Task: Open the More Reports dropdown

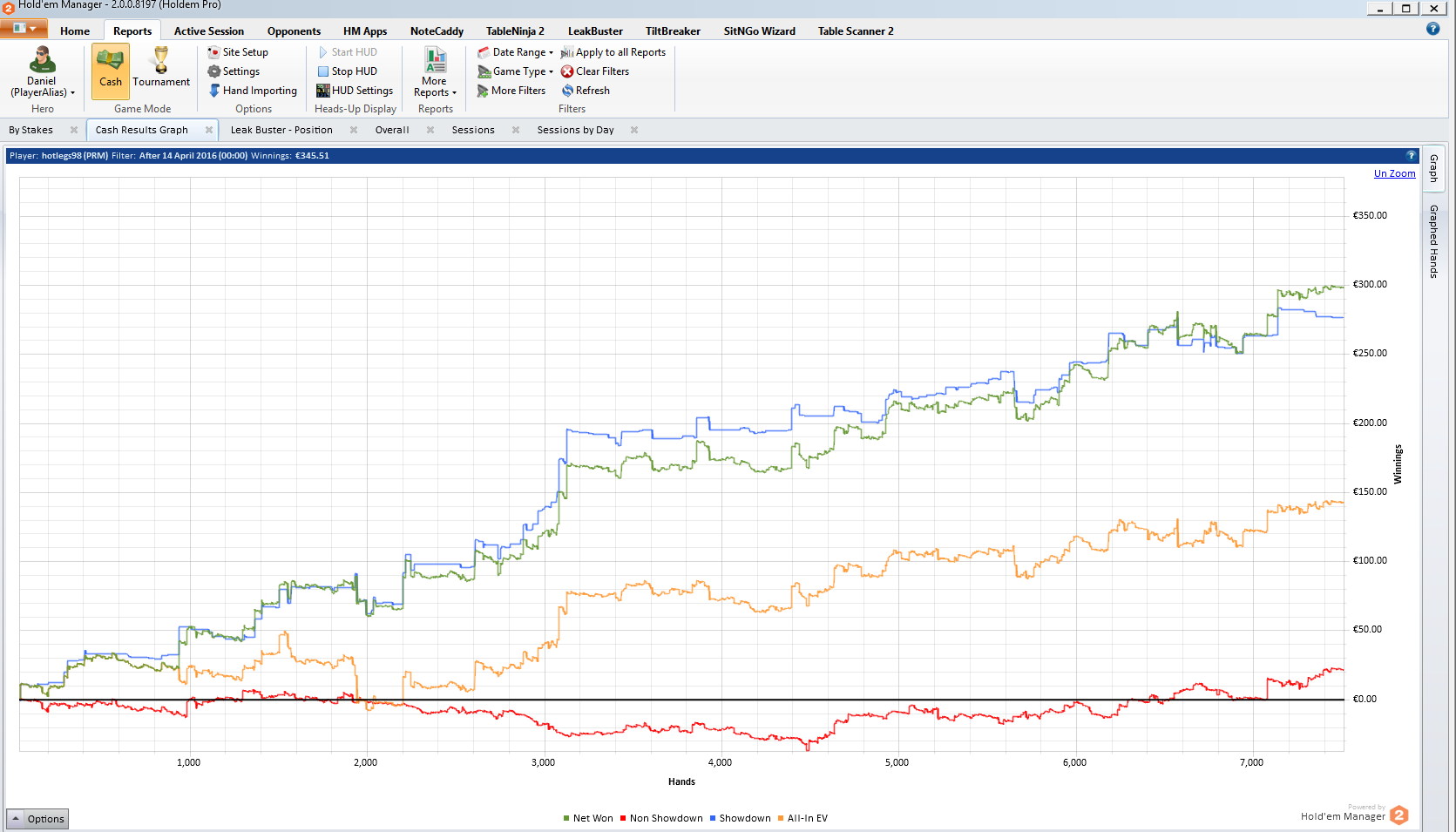Action: coord(435,72)
